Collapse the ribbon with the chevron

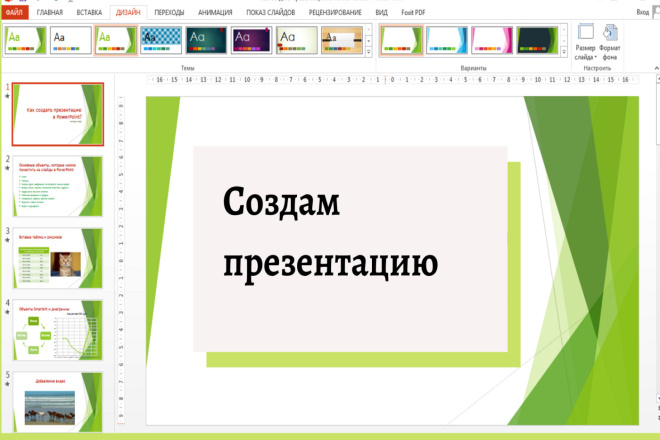pyautogui.click(x=656, y=68)
